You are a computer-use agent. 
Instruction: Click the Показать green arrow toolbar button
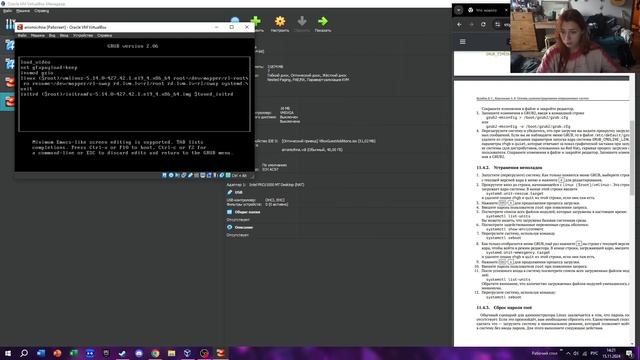322,24
